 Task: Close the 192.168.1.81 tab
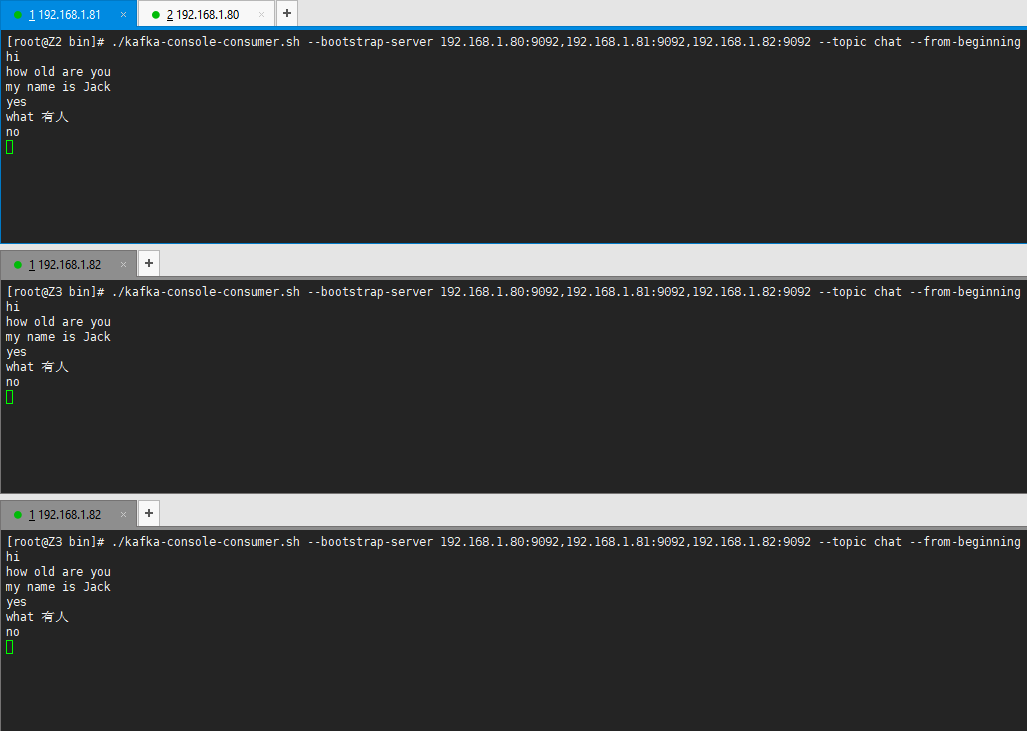(x=123, y=14)
